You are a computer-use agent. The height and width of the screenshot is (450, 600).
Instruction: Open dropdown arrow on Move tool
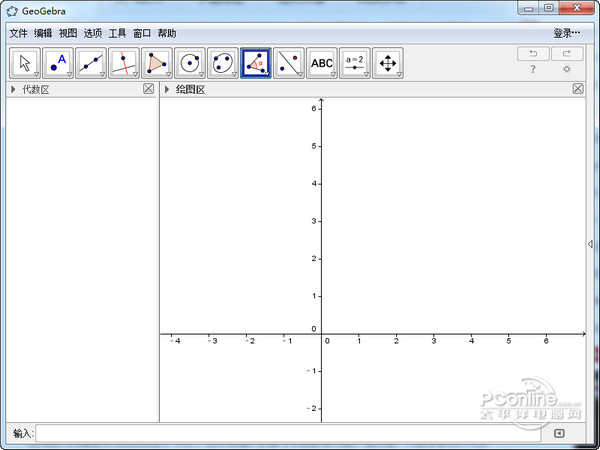37,74
